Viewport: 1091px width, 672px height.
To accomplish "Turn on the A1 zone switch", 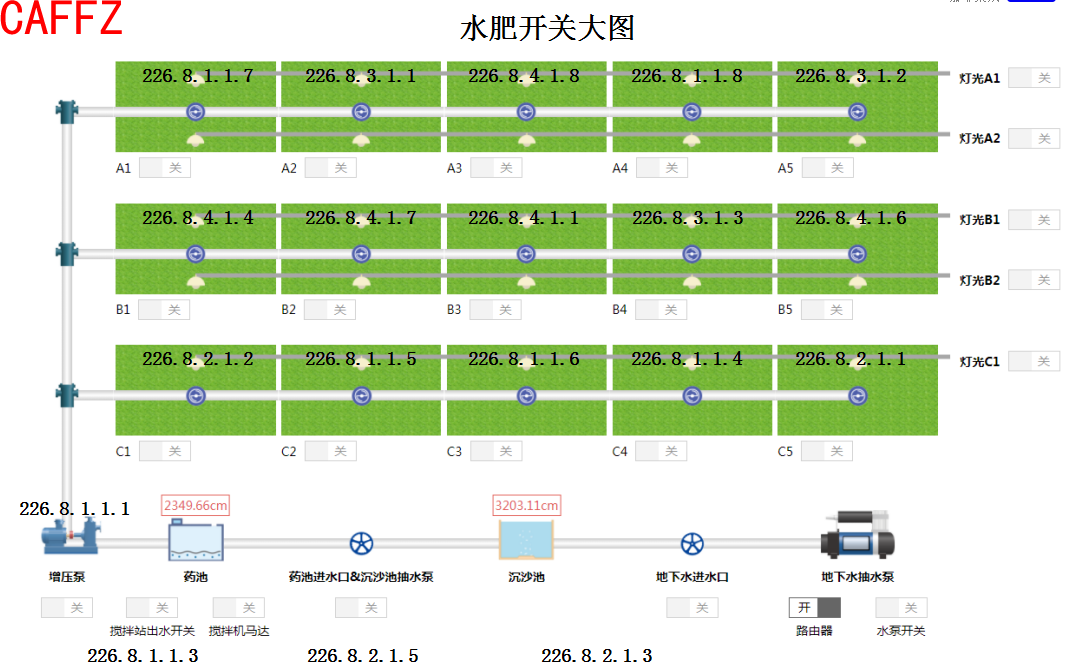I will point(163,167).
